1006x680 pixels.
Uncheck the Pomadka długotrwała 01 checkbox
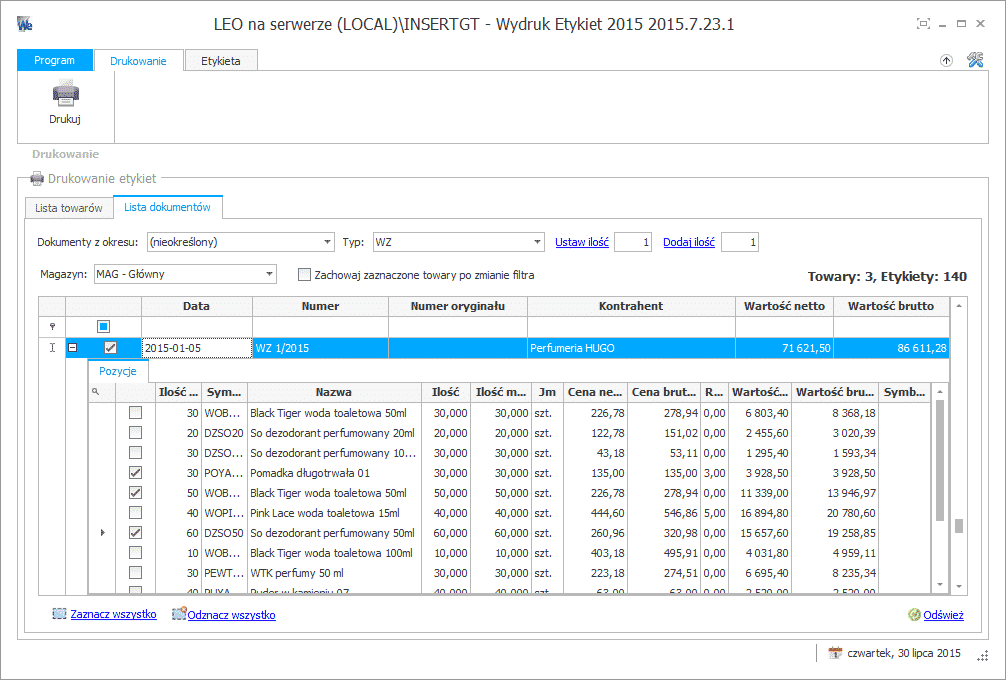point(135,473)
